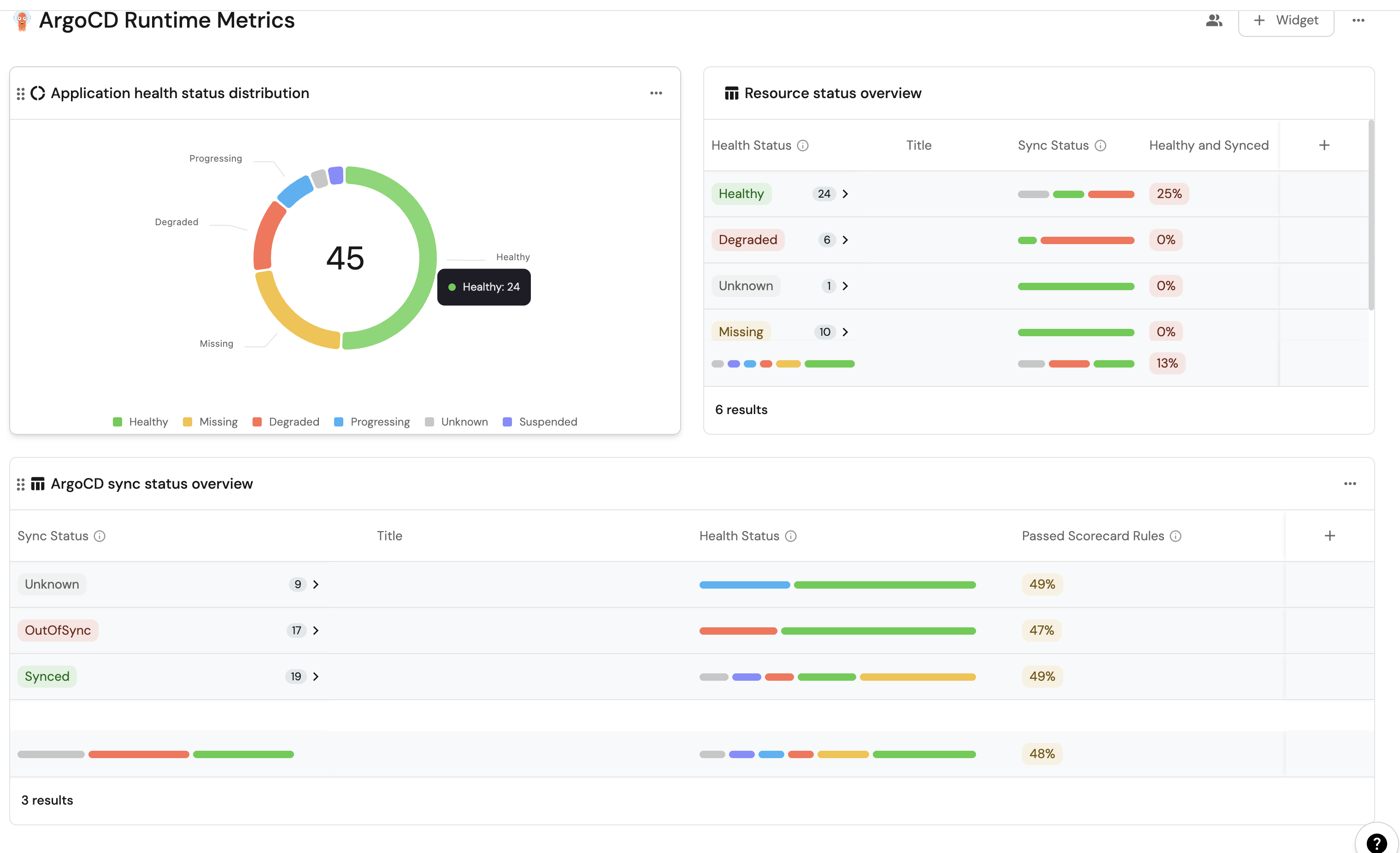Expand the Degraded group row chevron
1400x853 pixels.
tap(845, 240)
